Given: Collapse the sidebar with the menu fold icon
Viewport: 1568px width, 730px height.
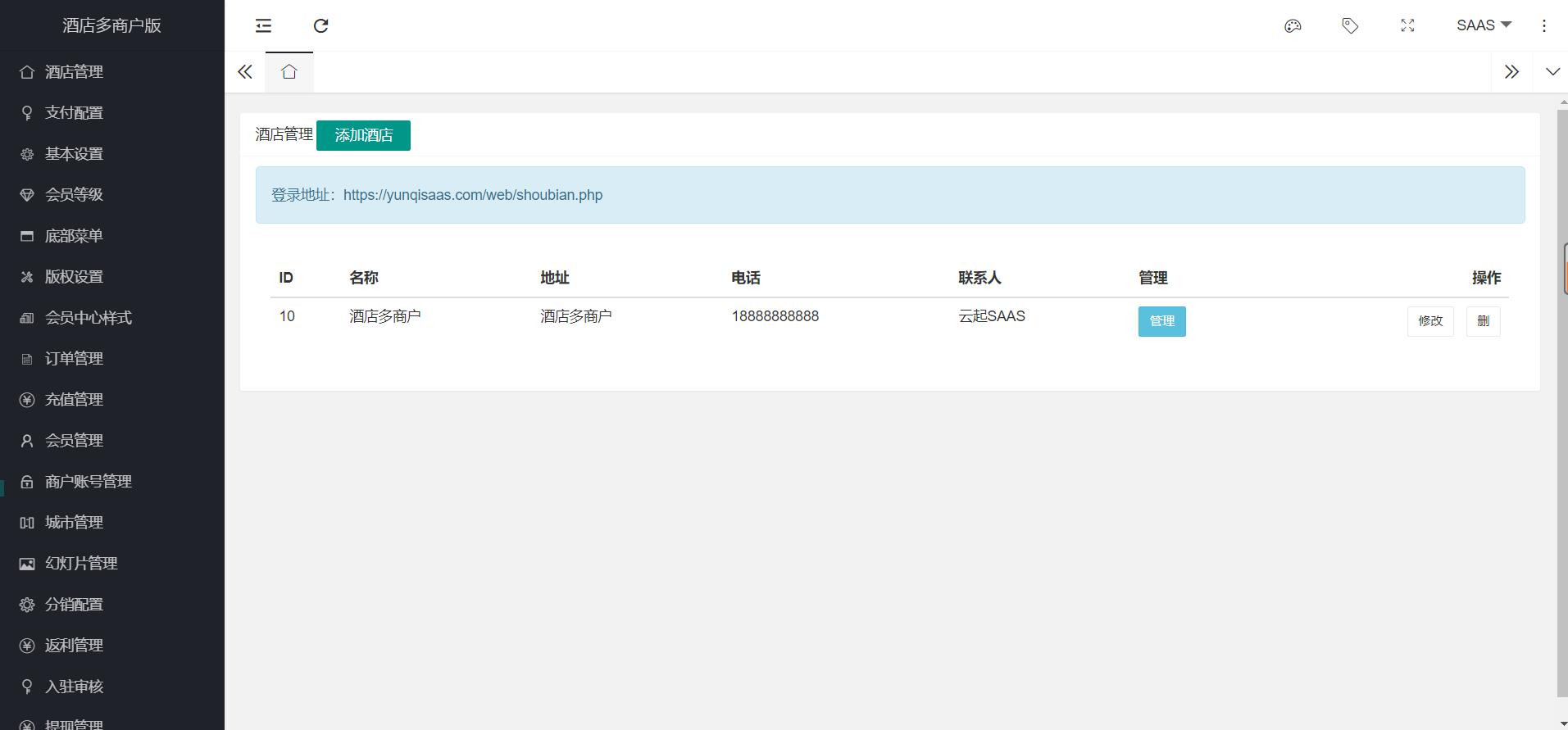Looking at the screenshot, I should click(x=263, y=26).
